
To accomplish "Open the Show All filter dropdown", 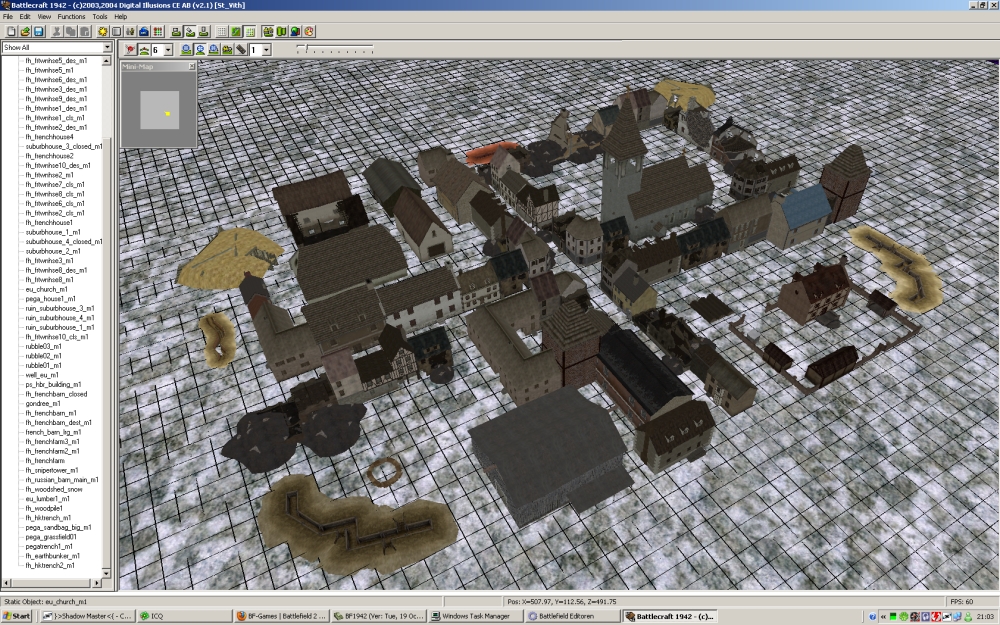I will click(x=107, y=47).
